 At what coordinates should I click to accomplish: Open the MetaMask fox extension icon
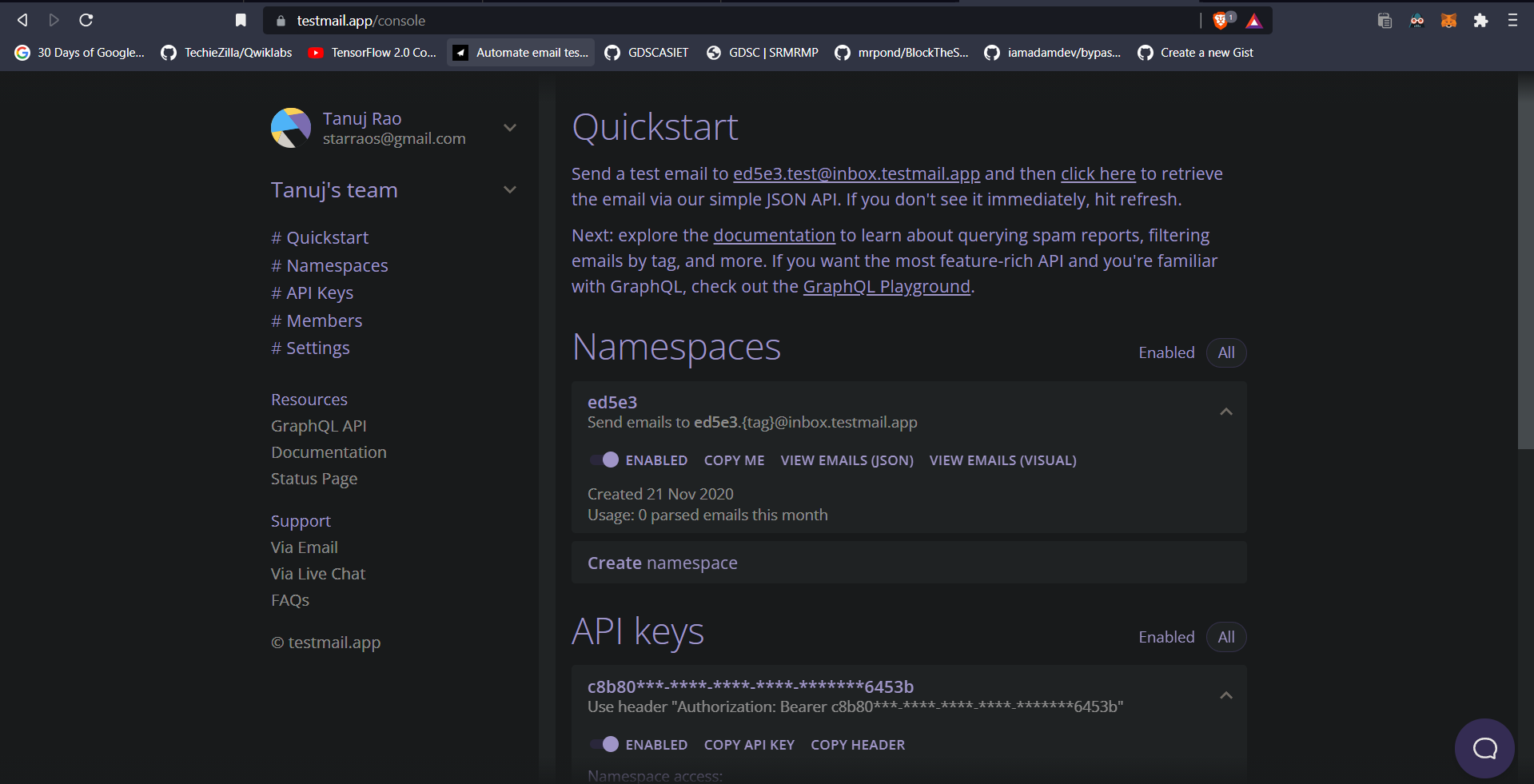pyautogui.click(x=1448, y=21)
